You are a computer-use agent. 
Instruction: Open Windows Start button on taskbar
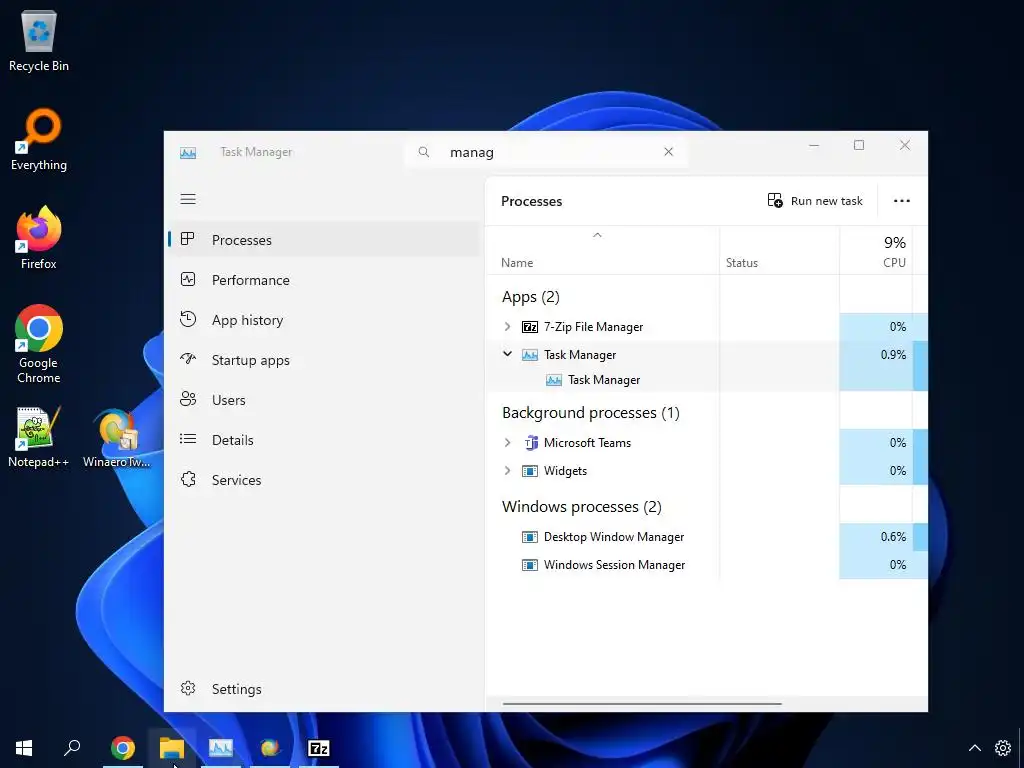24,748
